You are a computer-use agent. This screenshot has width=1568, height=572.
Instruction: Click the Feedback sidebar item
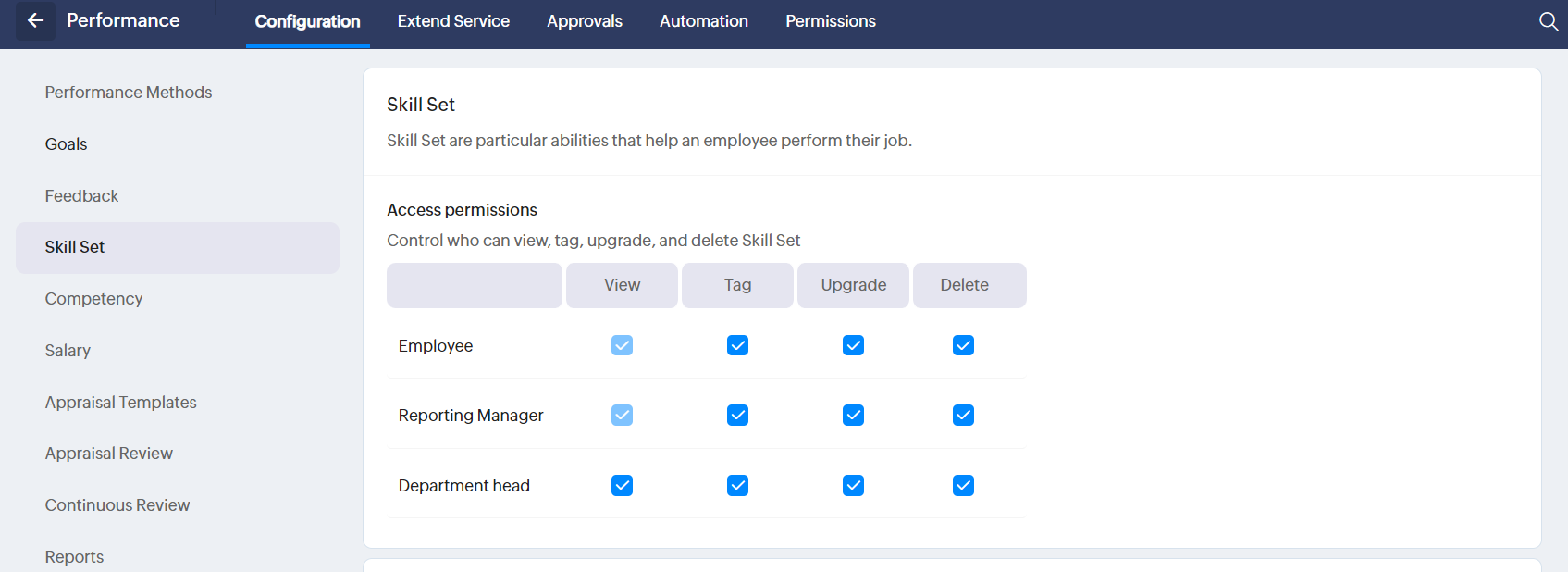click(81, 196)
